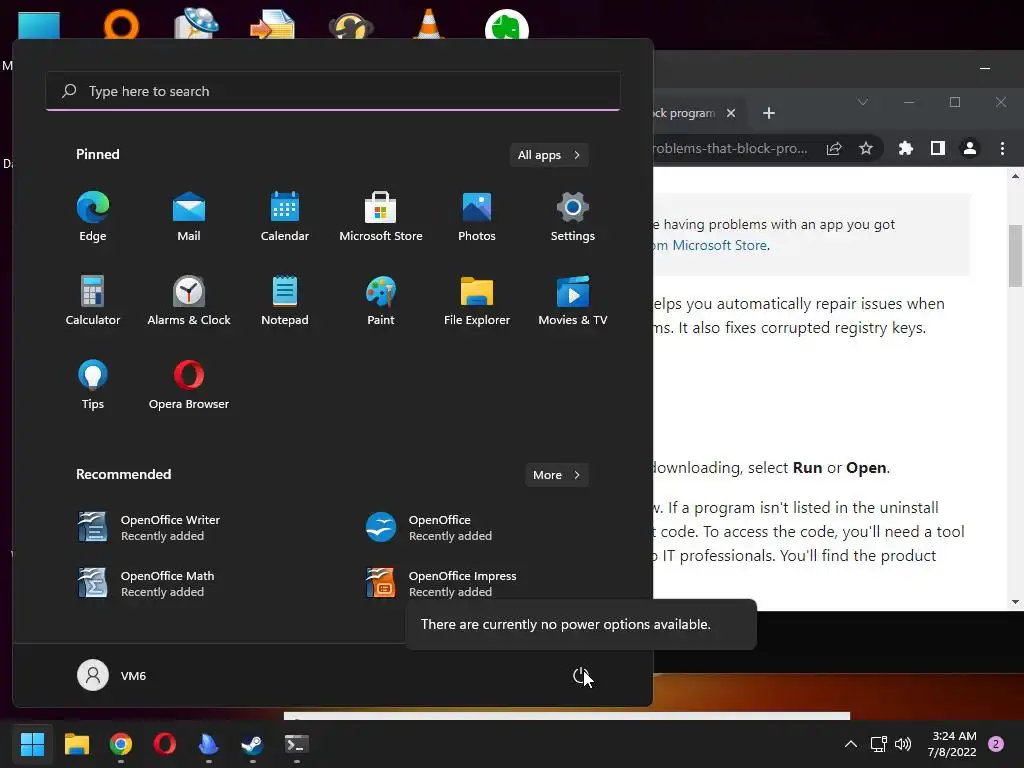This screenshot has width=1024, height=768.
Task: Open the terminal taskbar icon
Action: [x=296, y=744]
